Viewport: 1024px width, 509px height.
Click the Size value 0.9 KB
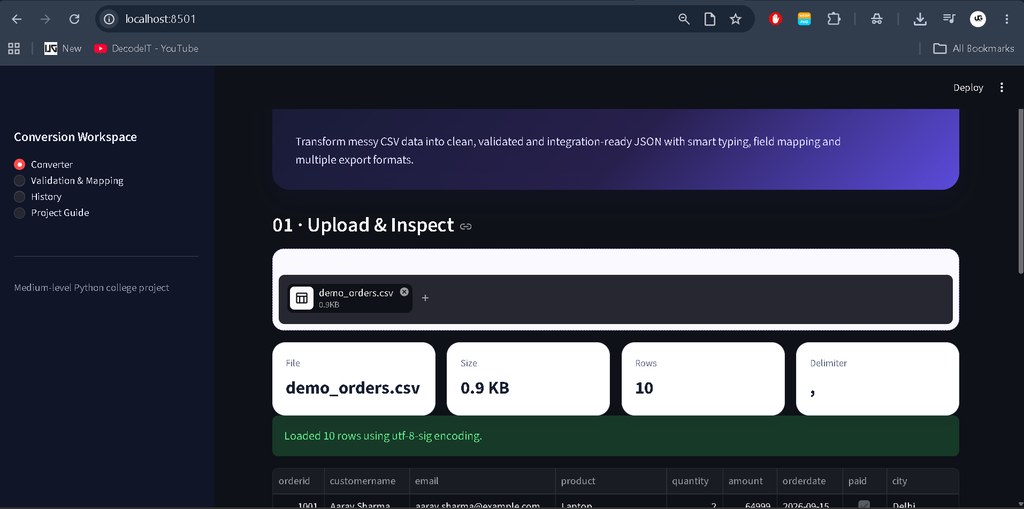click(485, 387)
